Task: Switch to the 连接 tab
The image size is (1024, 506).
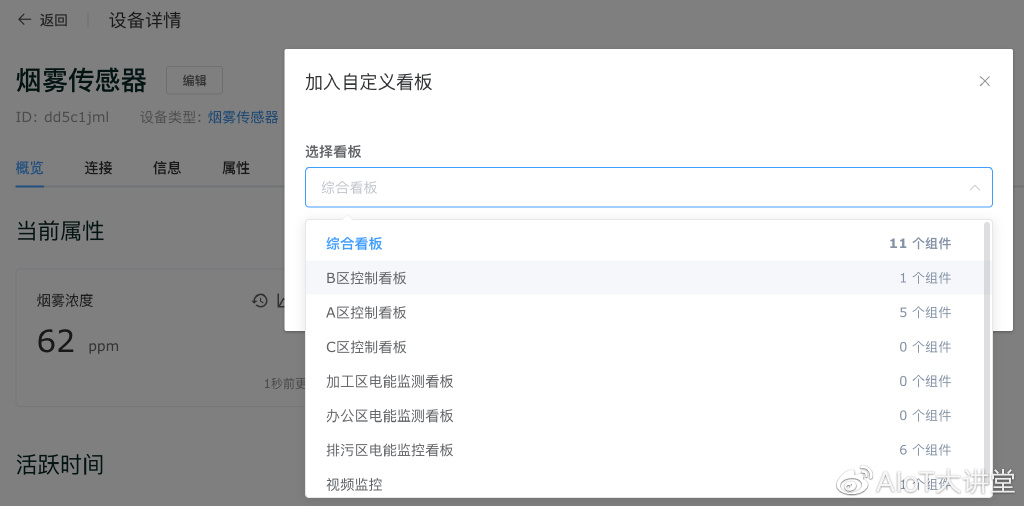Action: (98, 168)
